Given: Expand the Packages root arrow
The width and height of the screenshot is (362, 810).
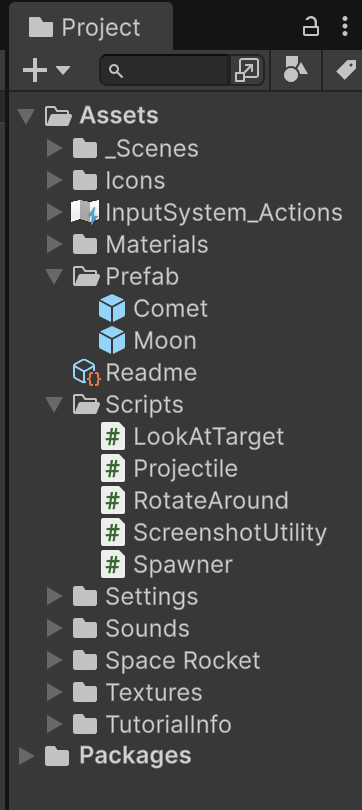Looking at the screenshot, I should coord(26,756).
